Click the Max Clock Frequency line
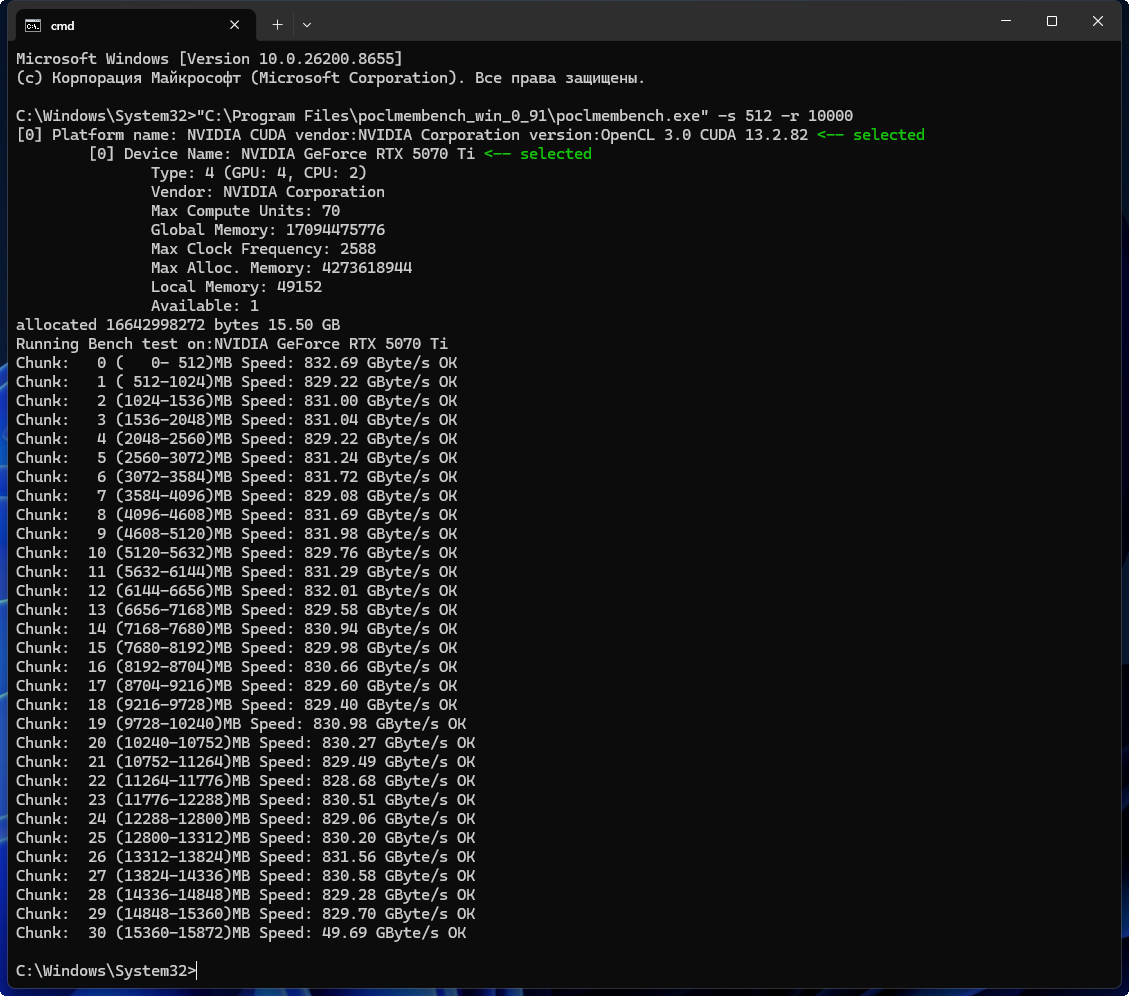The height and width of the screenshot is (996, 1129). (x=264, y=249)
